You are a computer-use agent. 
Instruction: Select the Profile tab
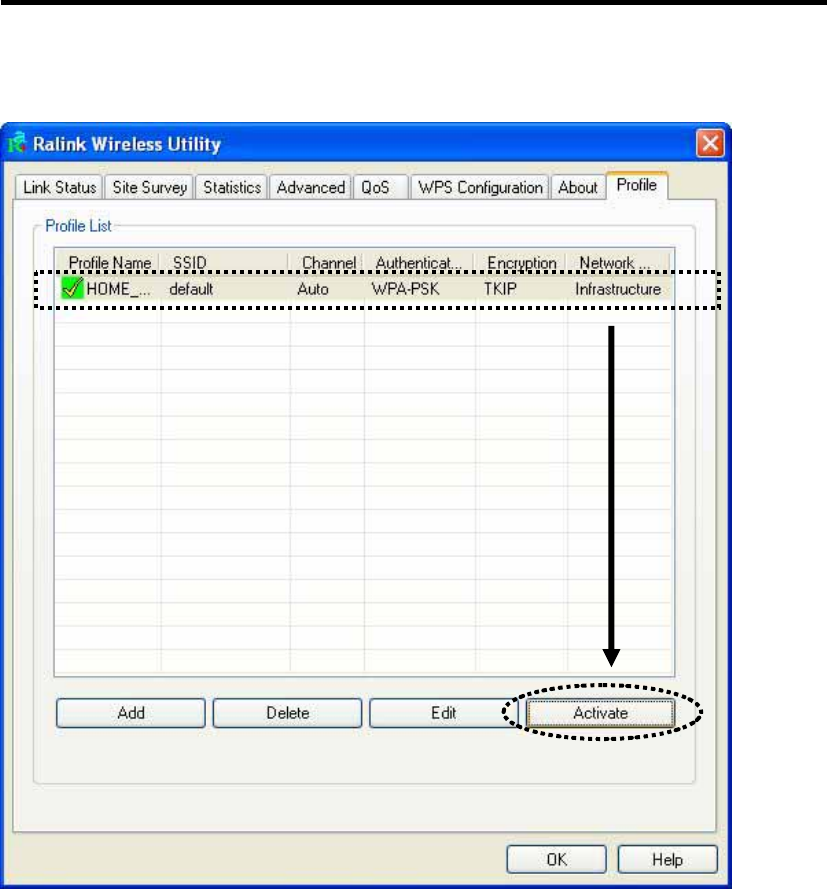[637, 185]
